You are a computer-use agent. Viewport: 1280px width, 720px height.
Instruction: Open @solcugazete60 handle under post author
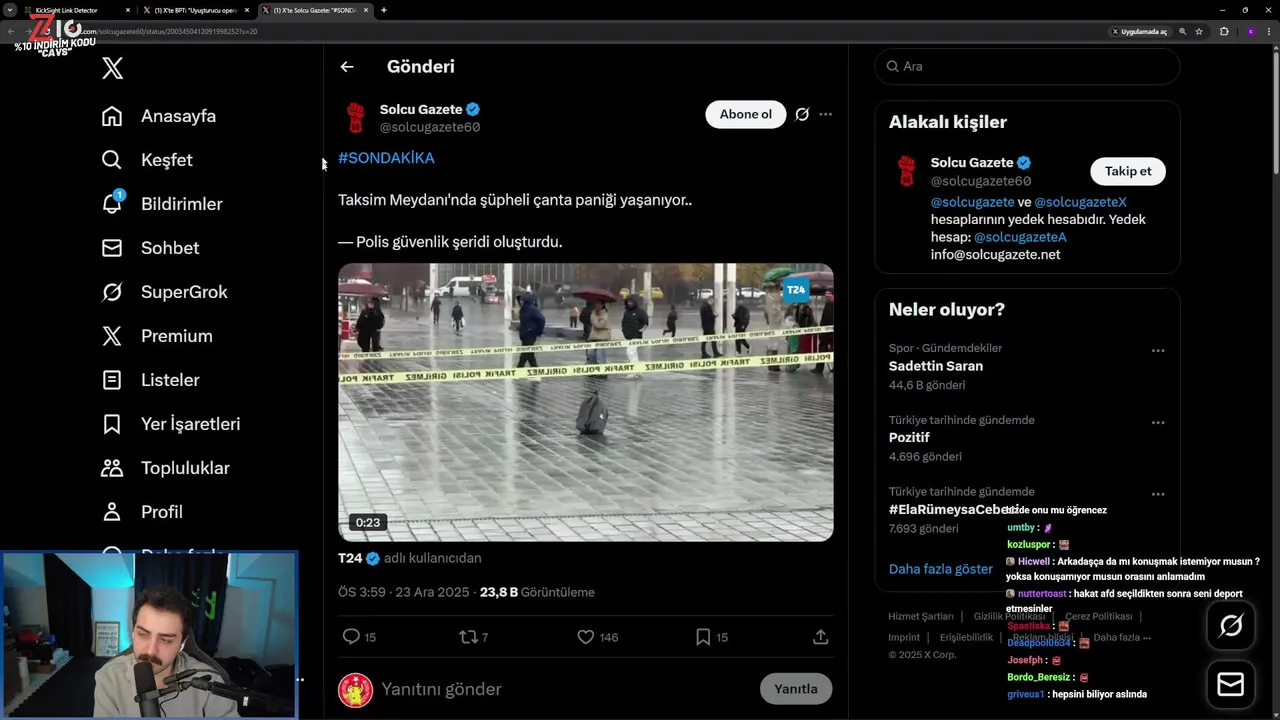[x=430, y=127]
